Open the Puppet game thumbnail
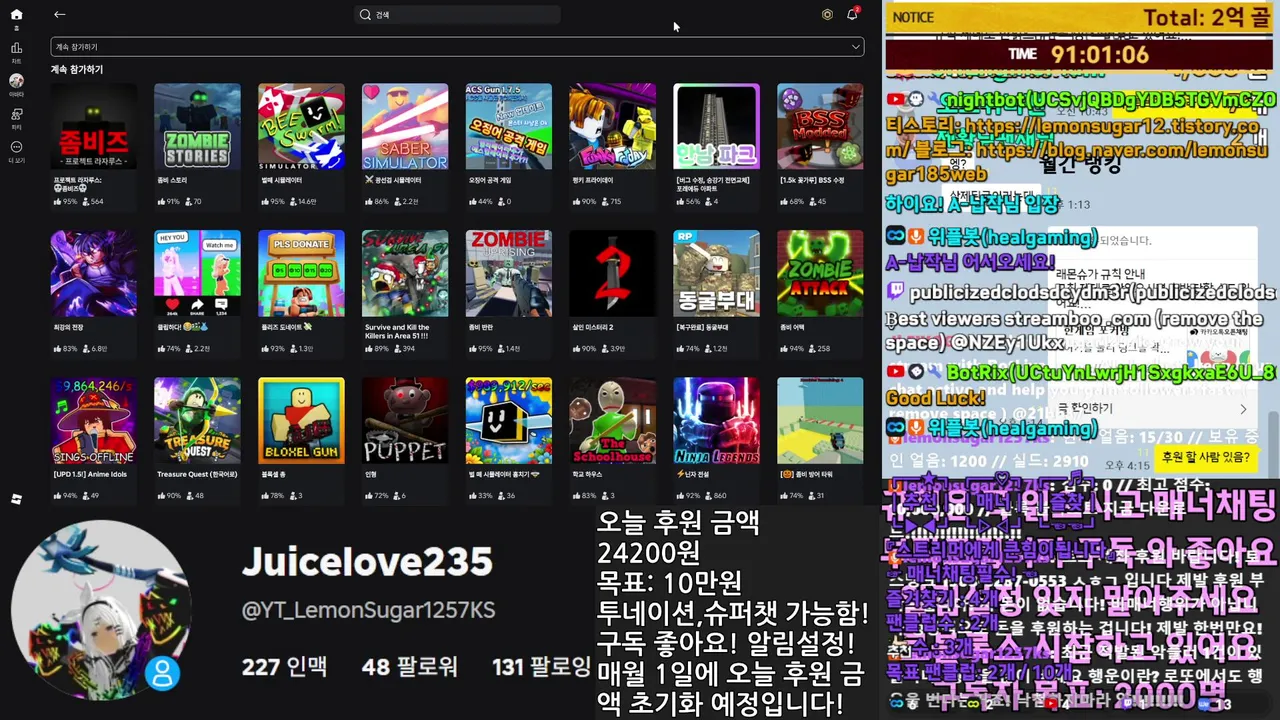The width and height of the screenshot is (1280, 720). (x=405, y=420)
